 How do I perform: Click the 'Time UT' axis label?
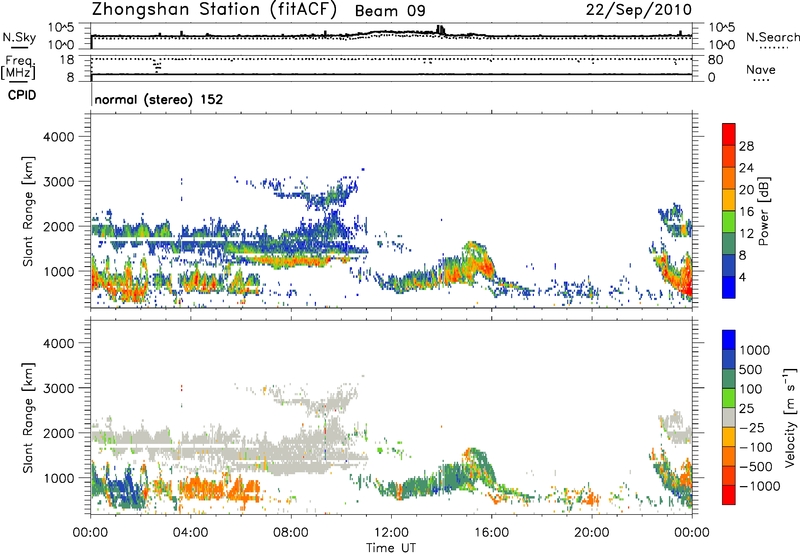click(391, 548)
